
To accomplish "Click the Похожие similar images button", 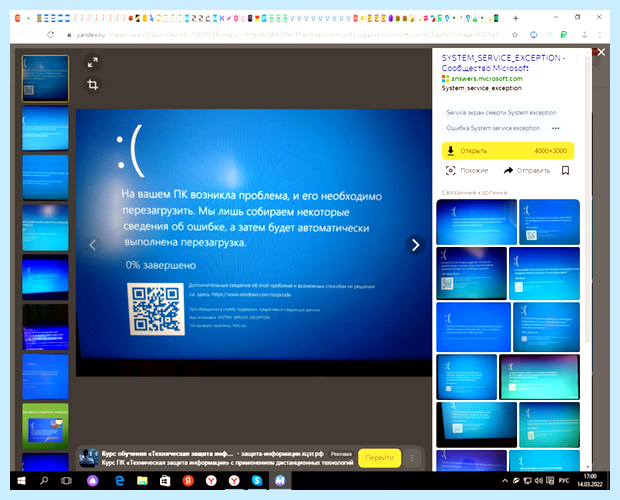I will tap(467, 170).
